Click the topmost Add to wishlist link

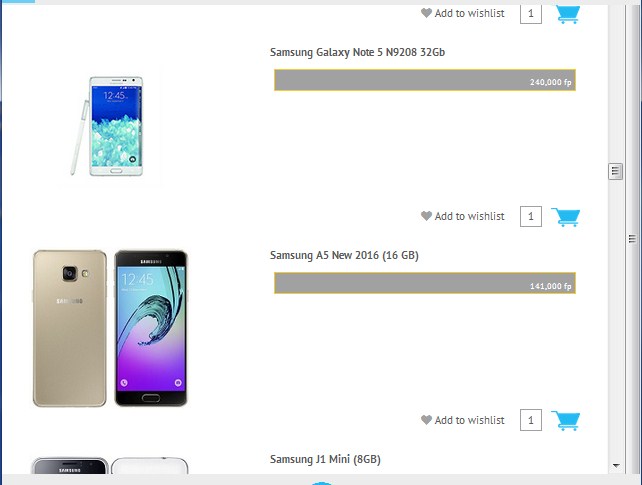point(469,13)
